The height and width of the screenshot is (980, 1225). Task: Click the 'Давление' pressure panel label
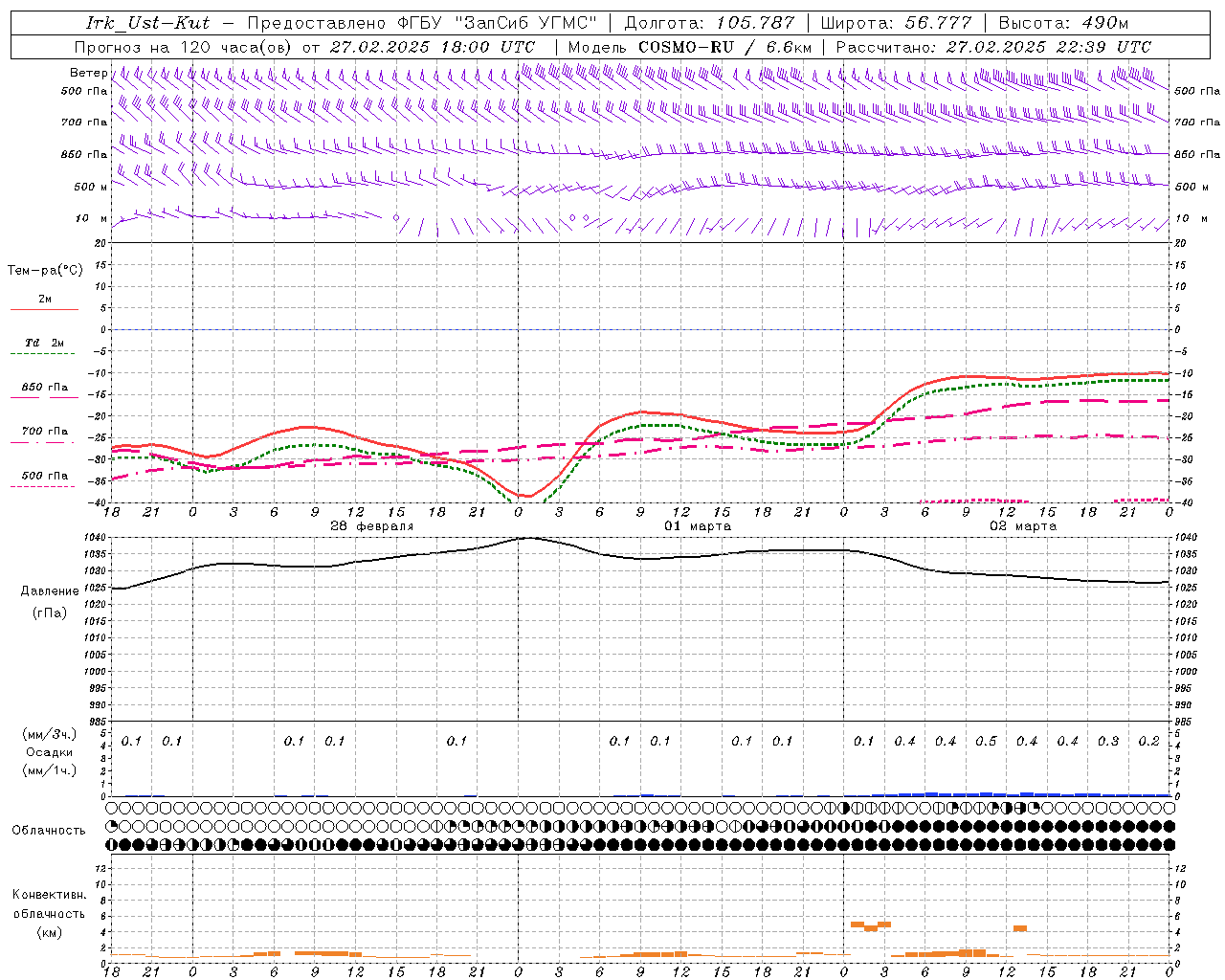(x=50, y=590)
